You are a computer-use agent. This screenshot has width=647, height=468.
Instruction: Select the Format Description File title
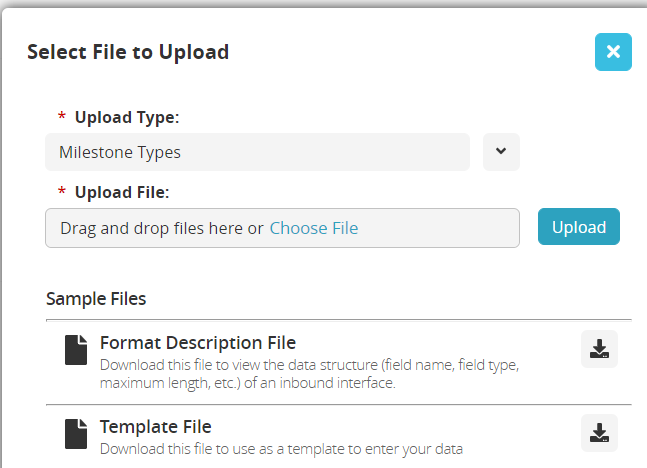coord(198,343)
